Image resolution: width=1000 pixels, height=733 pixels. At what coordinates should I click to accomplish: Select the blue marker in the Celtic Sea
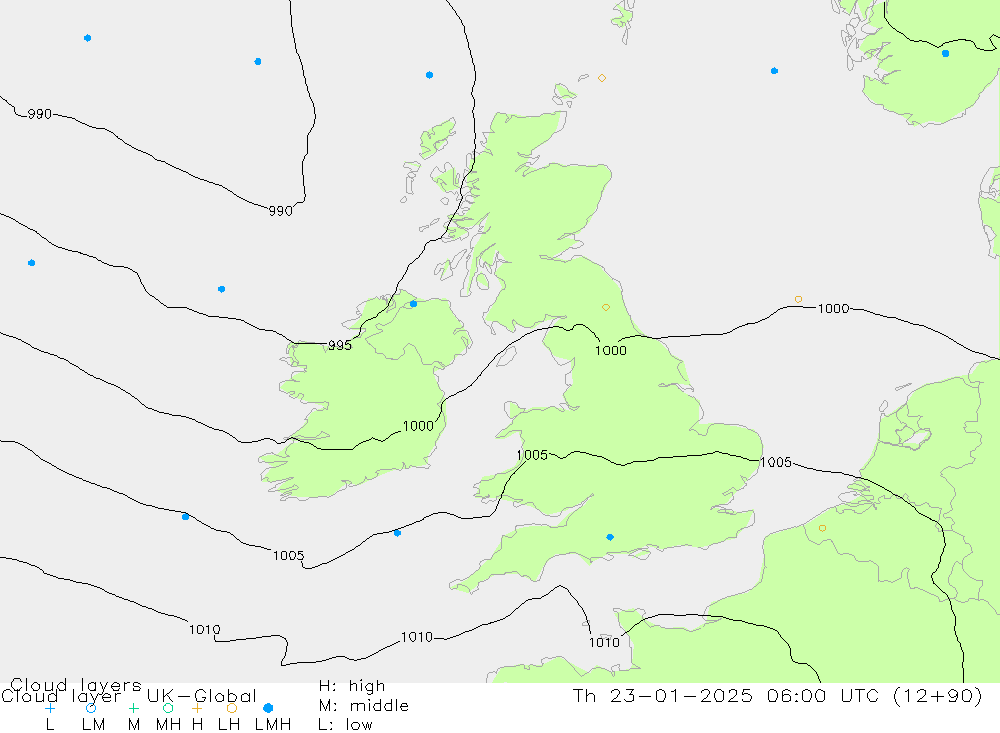pos(397,533)
